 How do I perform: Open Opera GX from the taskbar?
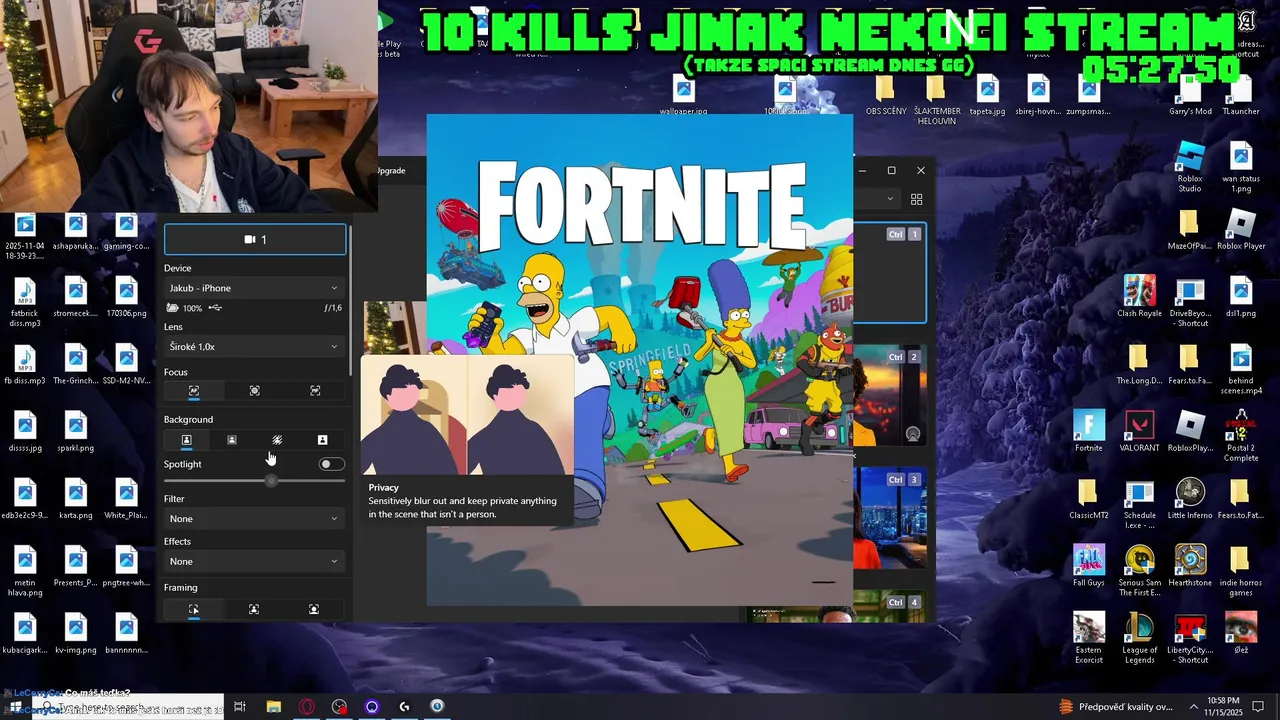click(306, 707)
